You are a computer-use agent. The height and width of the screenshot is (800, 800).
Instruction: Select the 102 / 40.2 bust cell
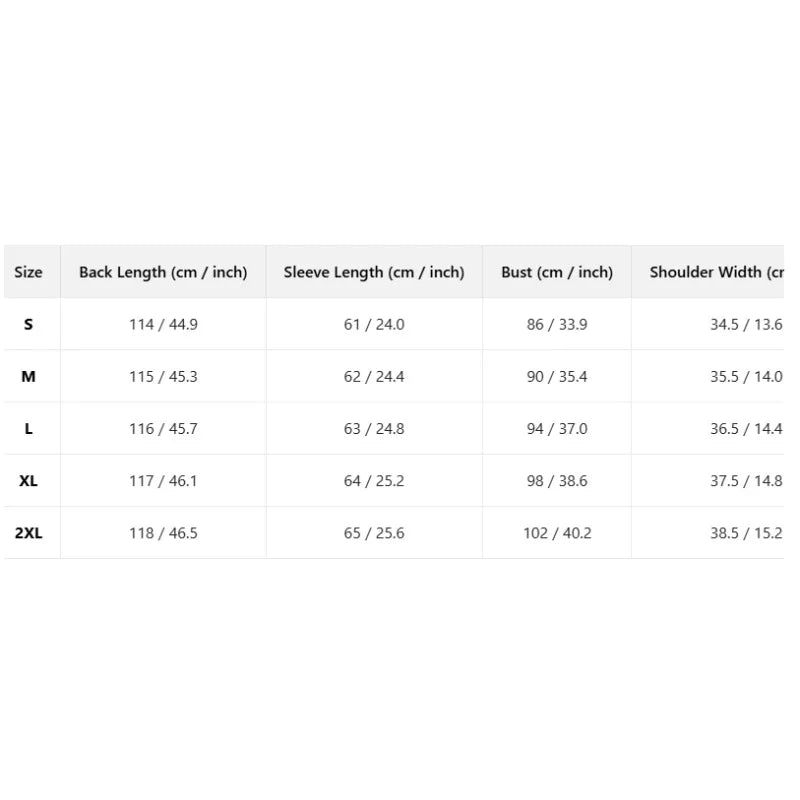pyautogui.click(x=557, y=533)
